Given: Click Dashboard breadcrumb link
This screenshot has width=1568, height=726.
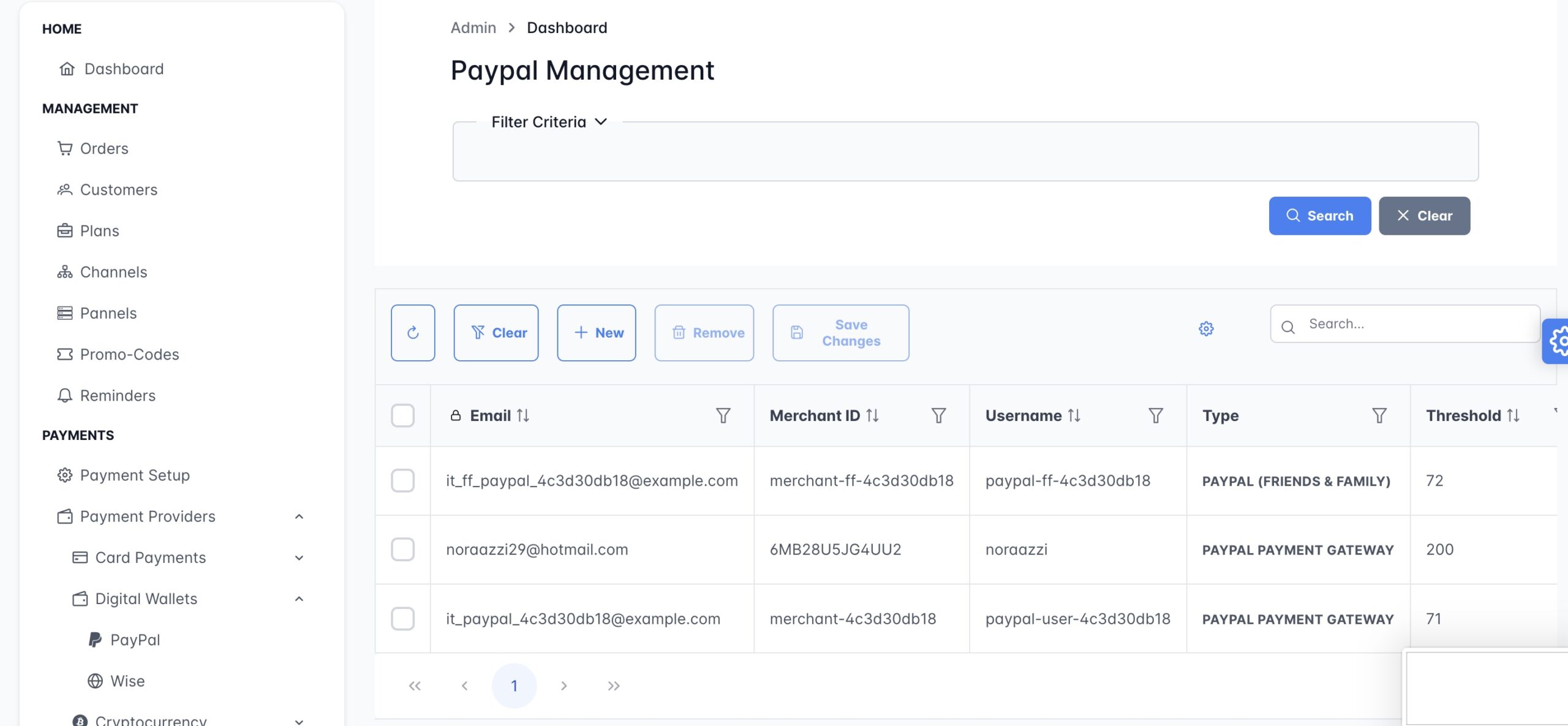Looking at the screenshot, I should tap(567, 28).
